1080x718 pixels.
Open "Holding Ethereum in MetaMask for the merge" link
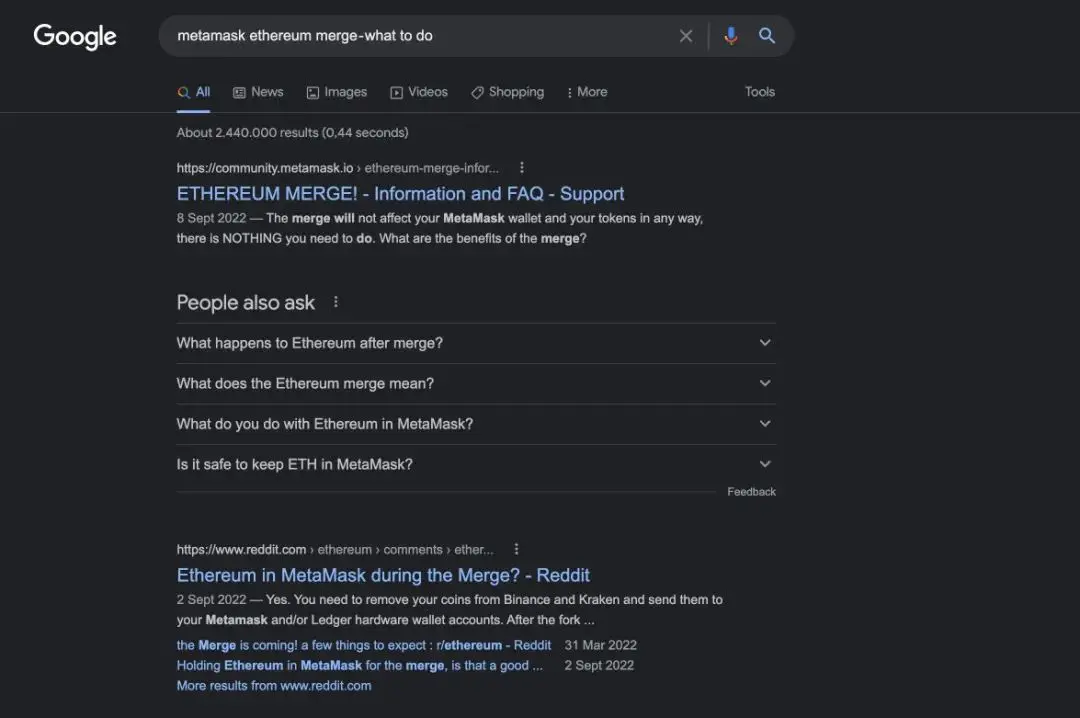point(360,666)
